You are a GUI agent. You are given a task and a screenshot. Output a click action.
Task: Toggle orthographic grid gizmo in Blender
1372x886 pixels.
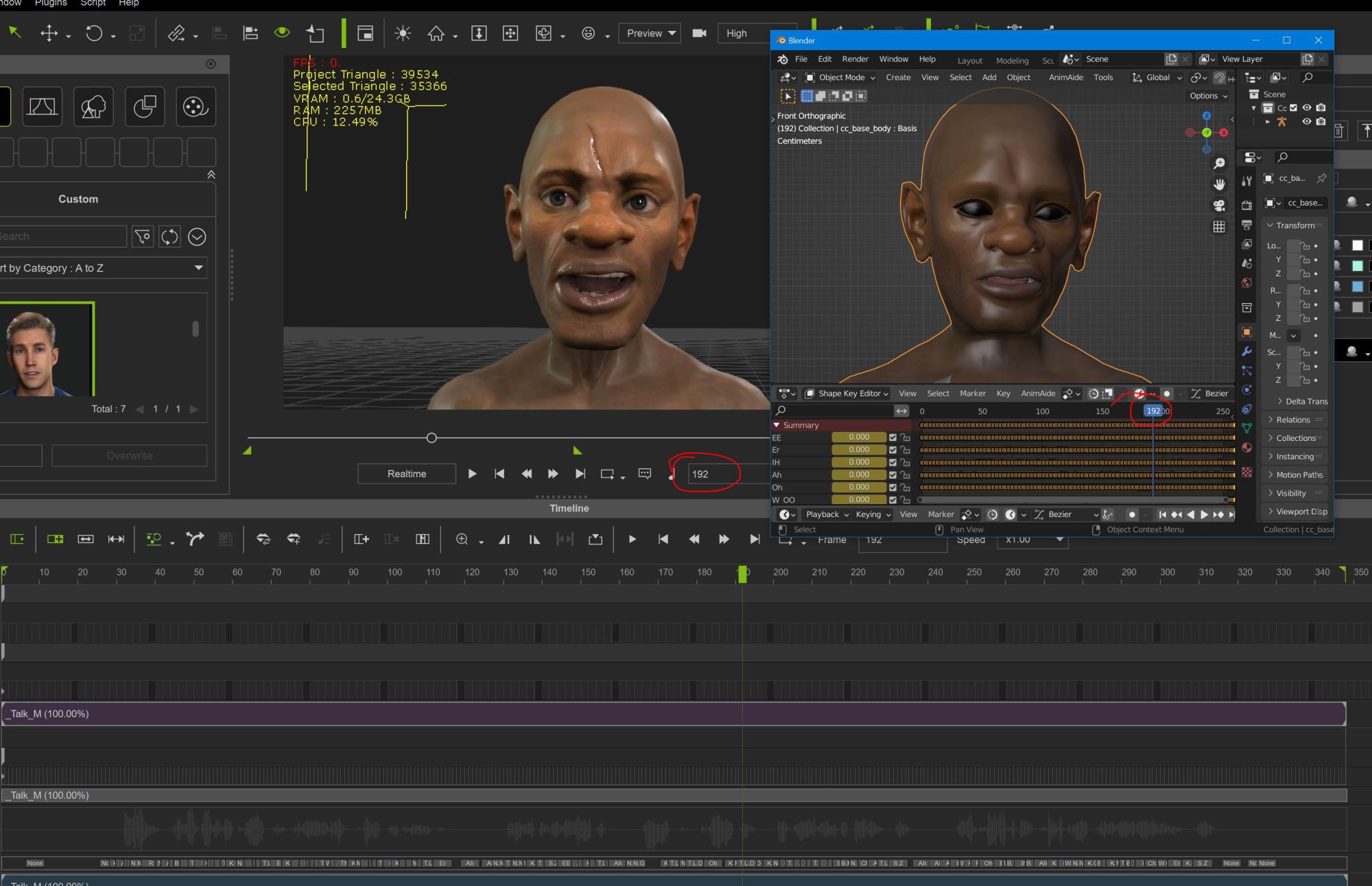click(x=1219, y=226)
